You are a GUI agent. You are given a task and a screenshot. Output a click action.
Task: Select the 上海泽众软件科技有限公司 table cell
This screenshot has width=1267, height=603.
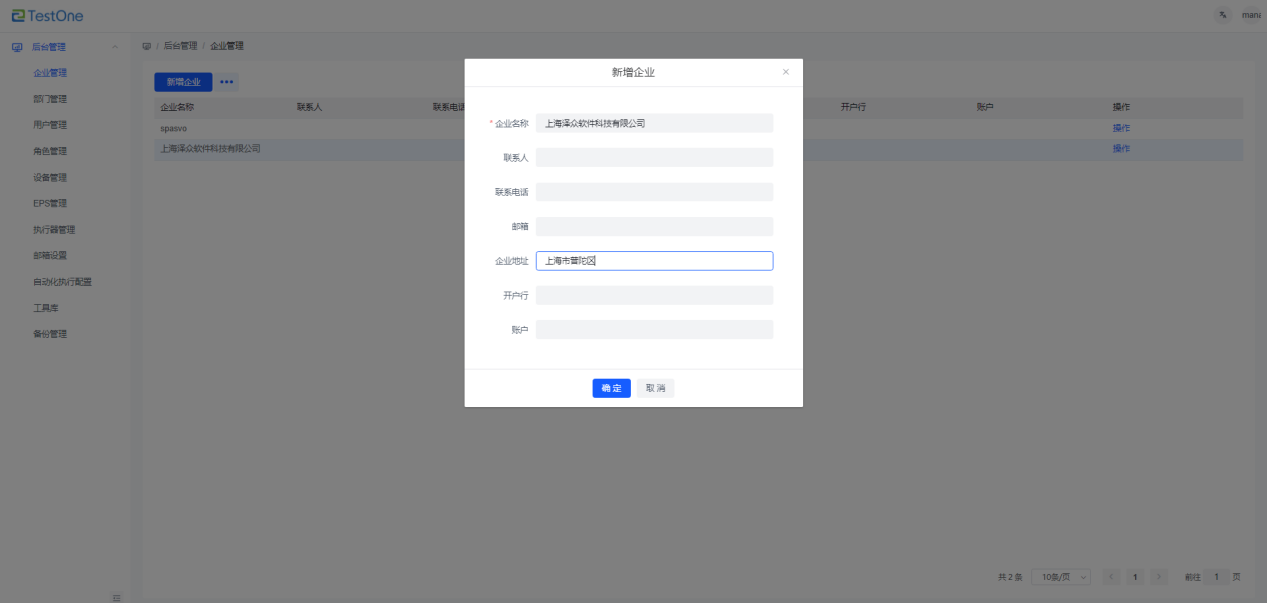click(x=210, y=149)
